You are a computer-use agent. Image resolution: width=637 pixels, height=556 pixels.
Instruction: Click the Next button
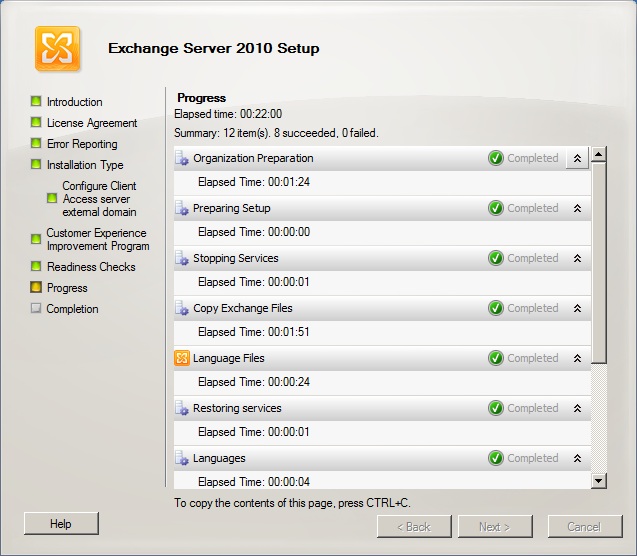[x=495, y=527]
